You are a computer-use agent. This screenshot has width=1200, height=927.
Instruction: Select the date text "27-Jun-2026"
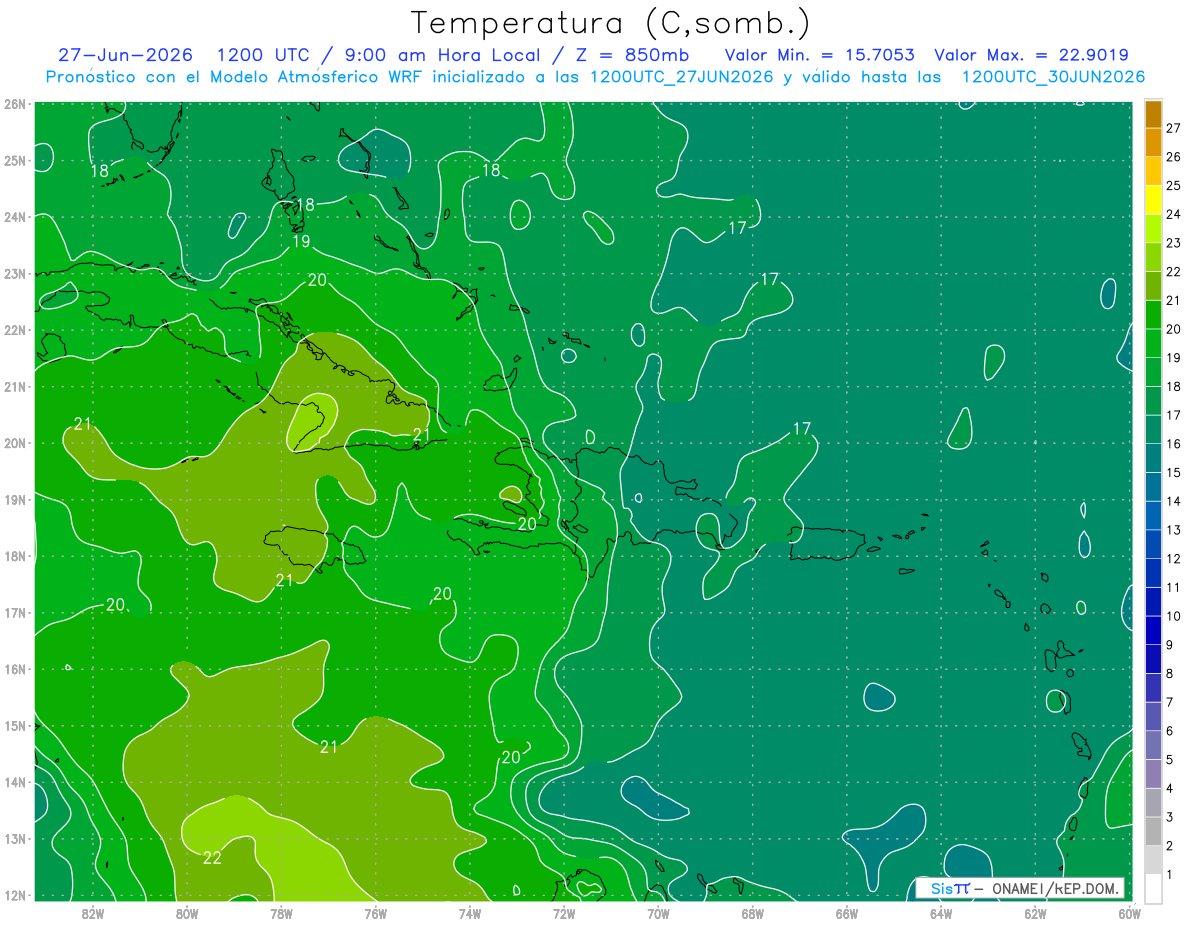click(x=125, y=55)
